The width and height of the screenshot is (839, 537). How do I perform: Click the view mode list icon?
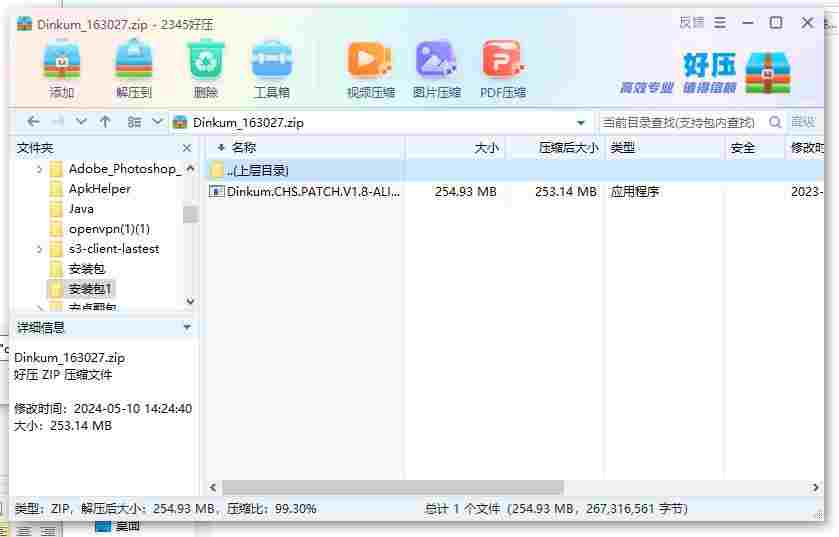(x=134, y=122)
